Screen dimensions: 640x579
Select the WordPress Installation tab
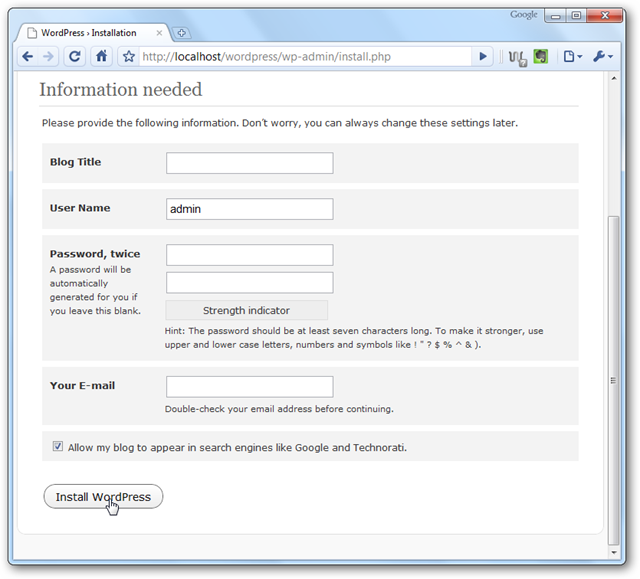click(x=93, y=33)
